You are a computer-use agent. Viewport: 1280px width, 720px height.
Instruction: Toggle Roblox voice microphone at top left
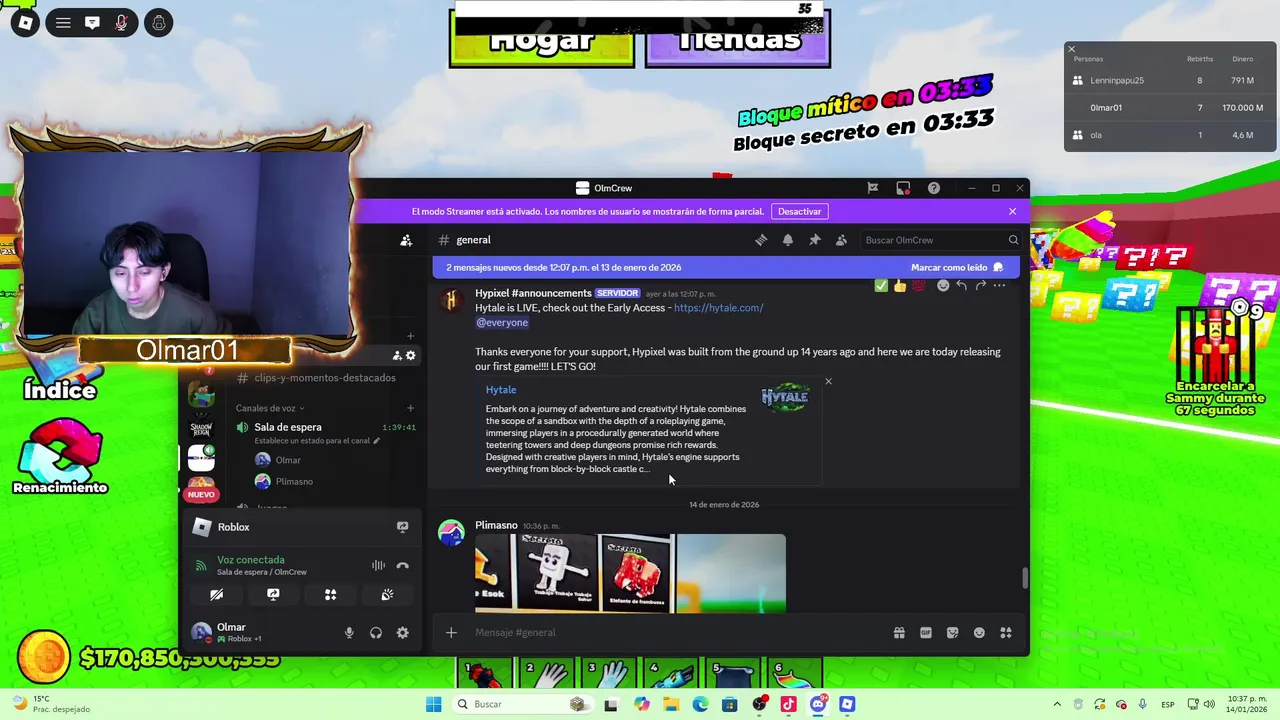click(121, 22)
